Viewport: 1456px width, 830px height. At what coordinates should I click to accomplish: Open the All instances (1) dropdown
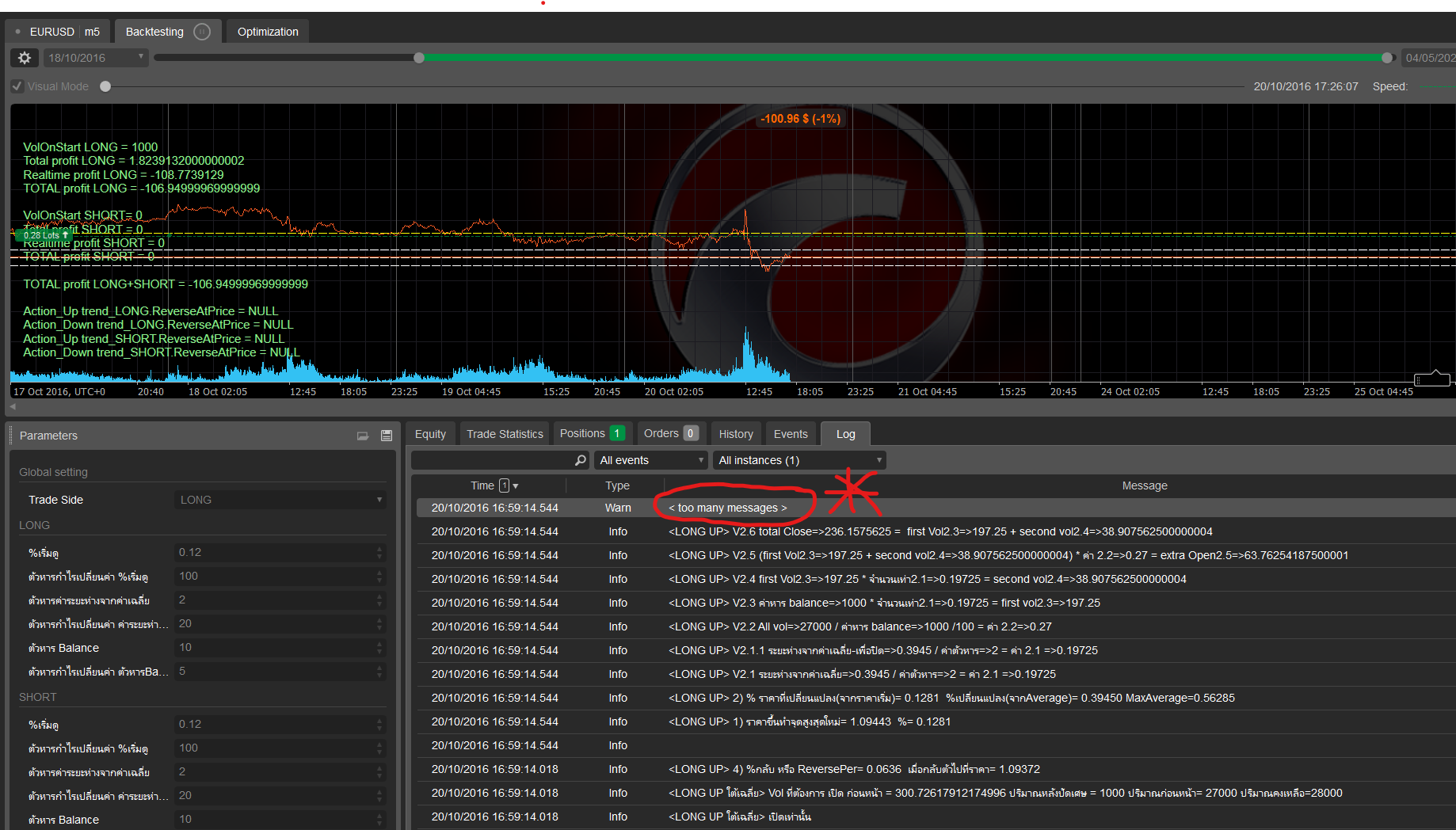[x=799, y=460]
